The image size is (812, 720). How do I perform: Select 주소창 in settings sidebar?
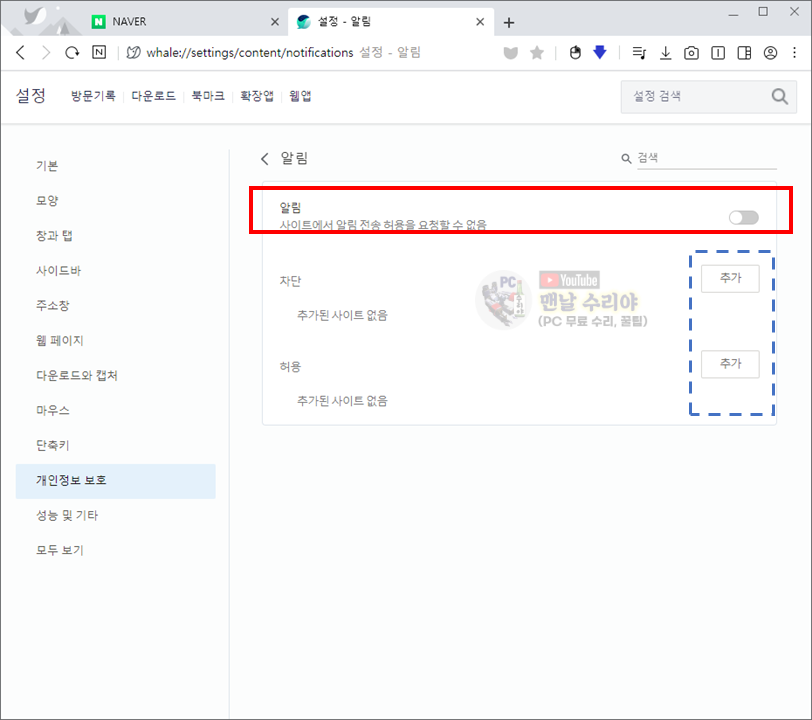[115, 306]
